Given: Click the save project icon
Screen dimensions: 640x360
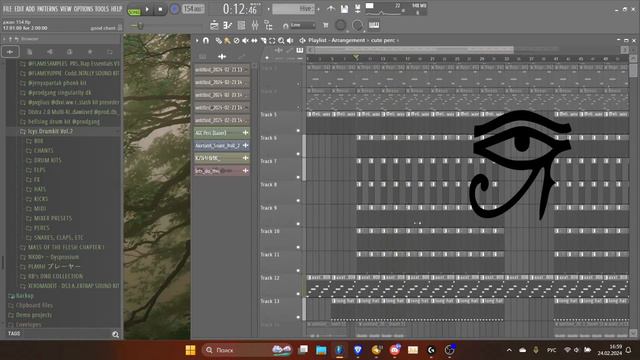Looking at the screenshot, I should click(x=344, y=9).
